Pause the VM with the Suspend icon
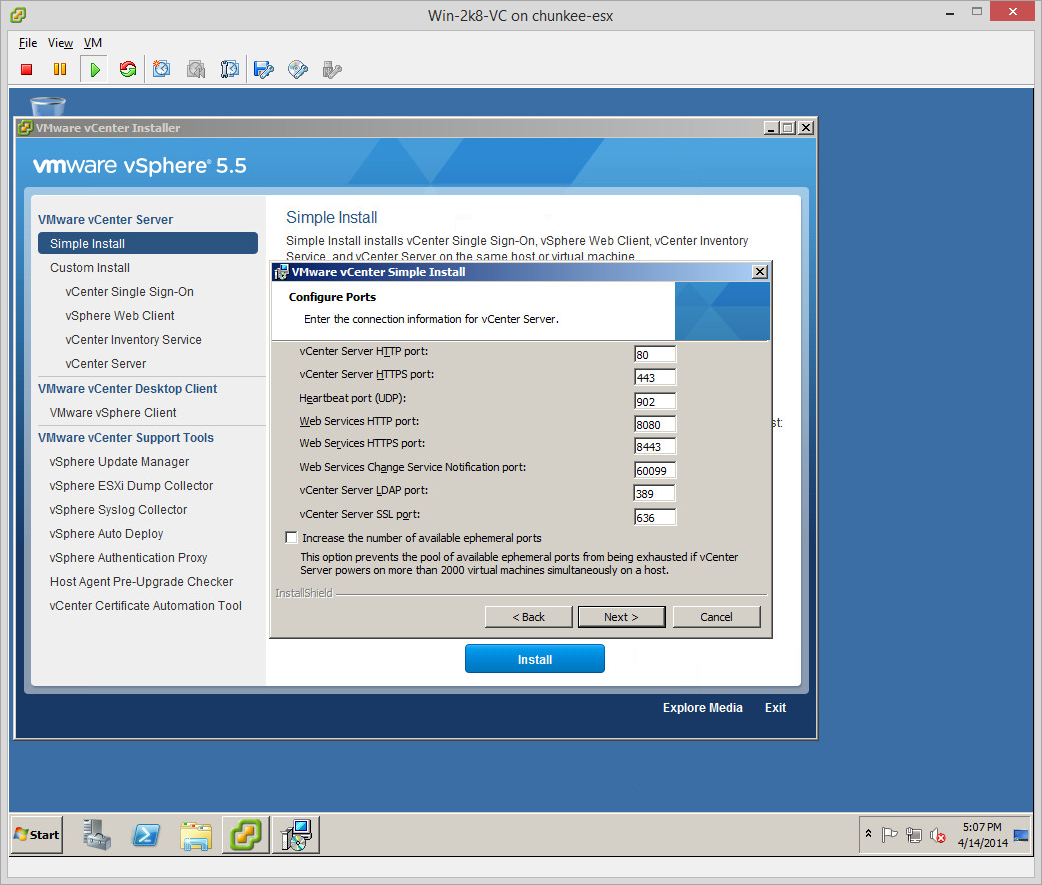The image size is (1042, 885). pos(60,69)
